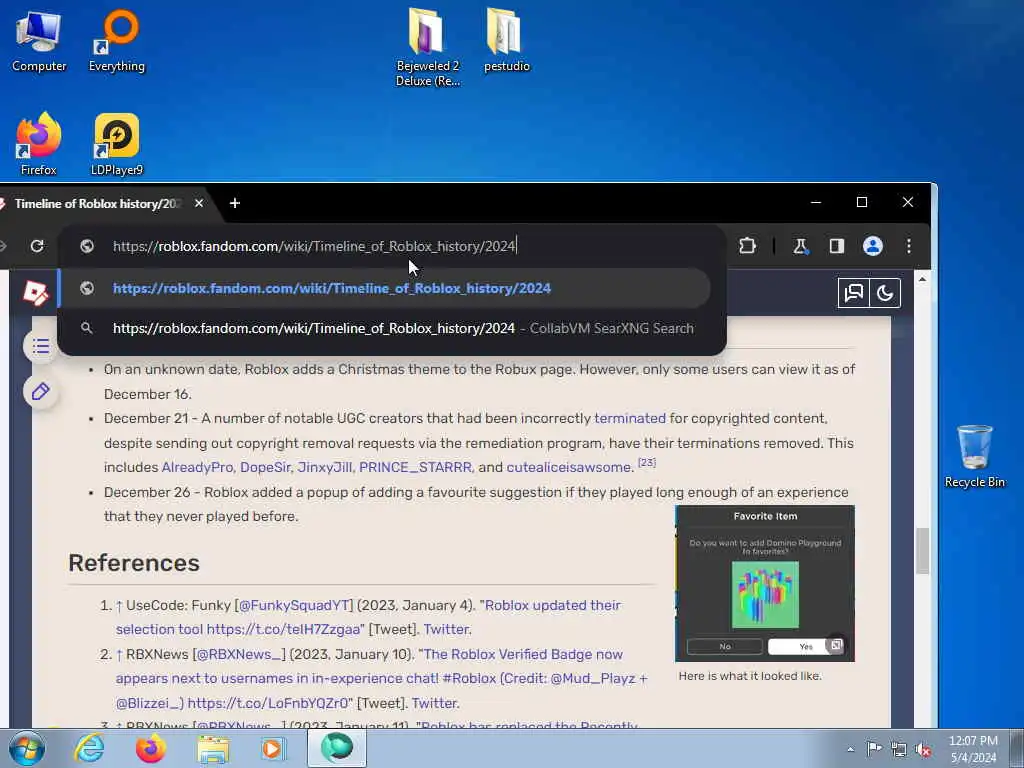Open the table of contents list icon
The image size is (1024, 768).
pos(40,346)
